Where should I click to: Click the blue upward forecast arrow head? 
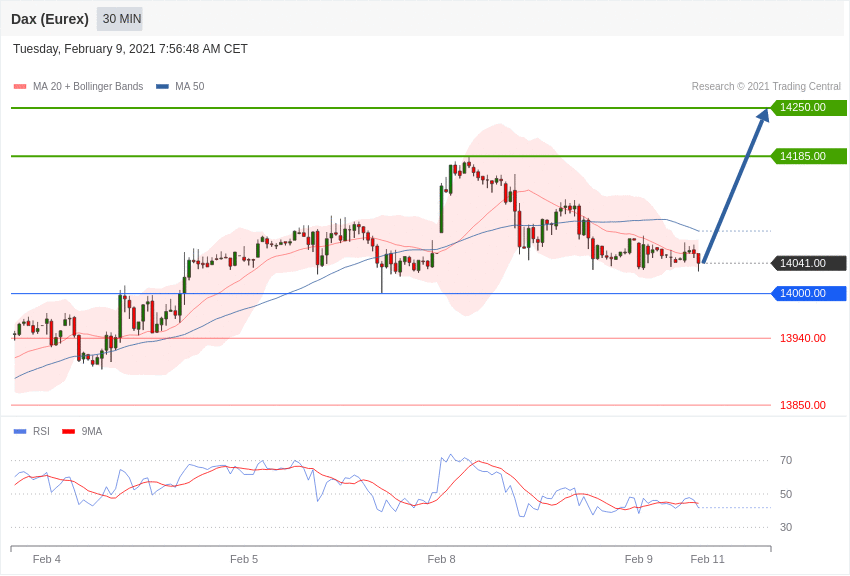[x=763, y=115]
